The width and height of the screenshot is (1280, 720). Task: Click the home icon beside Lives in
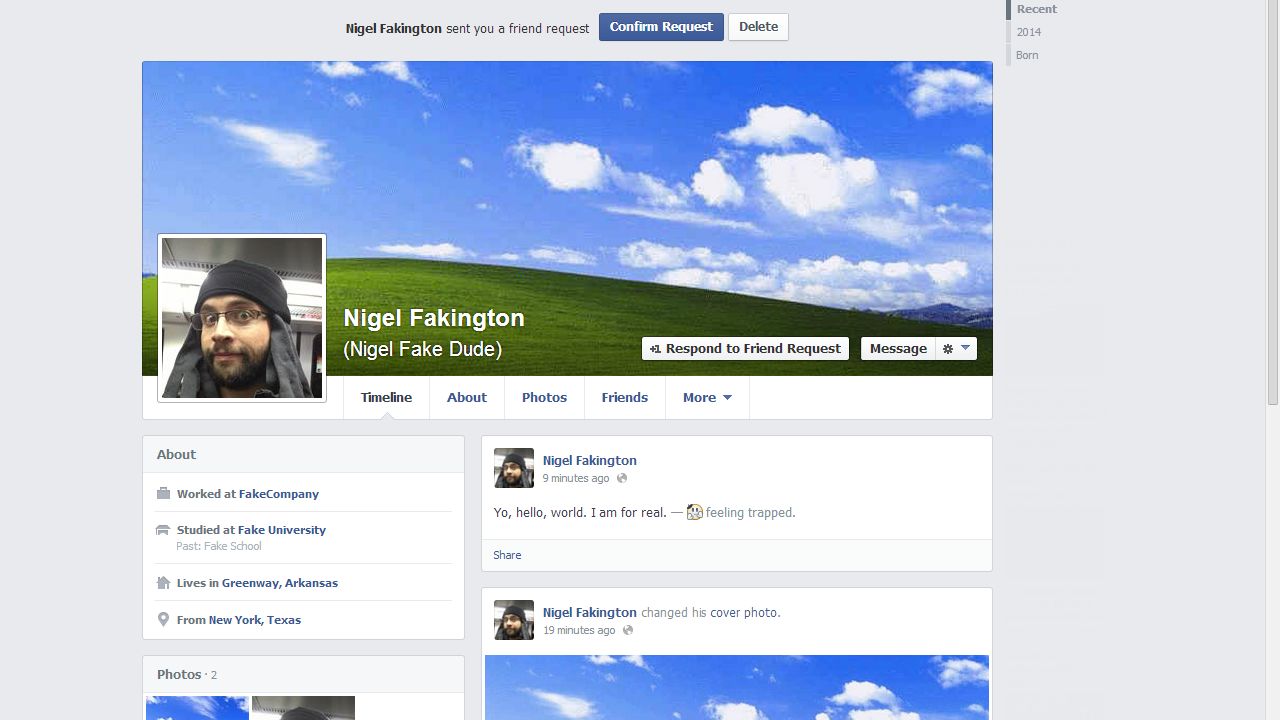[164, 583]
